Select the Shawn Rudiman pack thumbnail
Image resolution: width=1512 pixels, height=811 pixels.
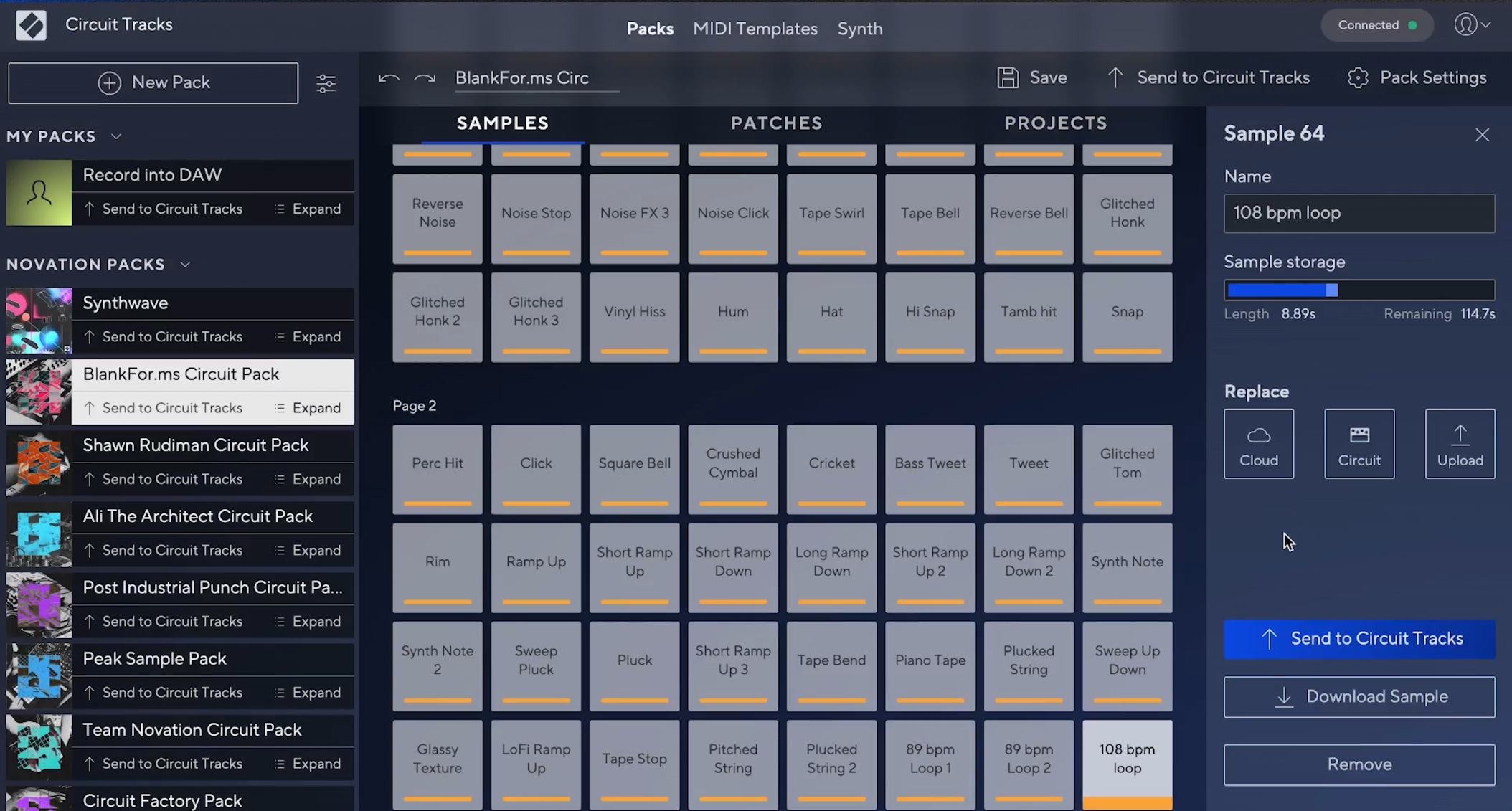click(39, 463)
